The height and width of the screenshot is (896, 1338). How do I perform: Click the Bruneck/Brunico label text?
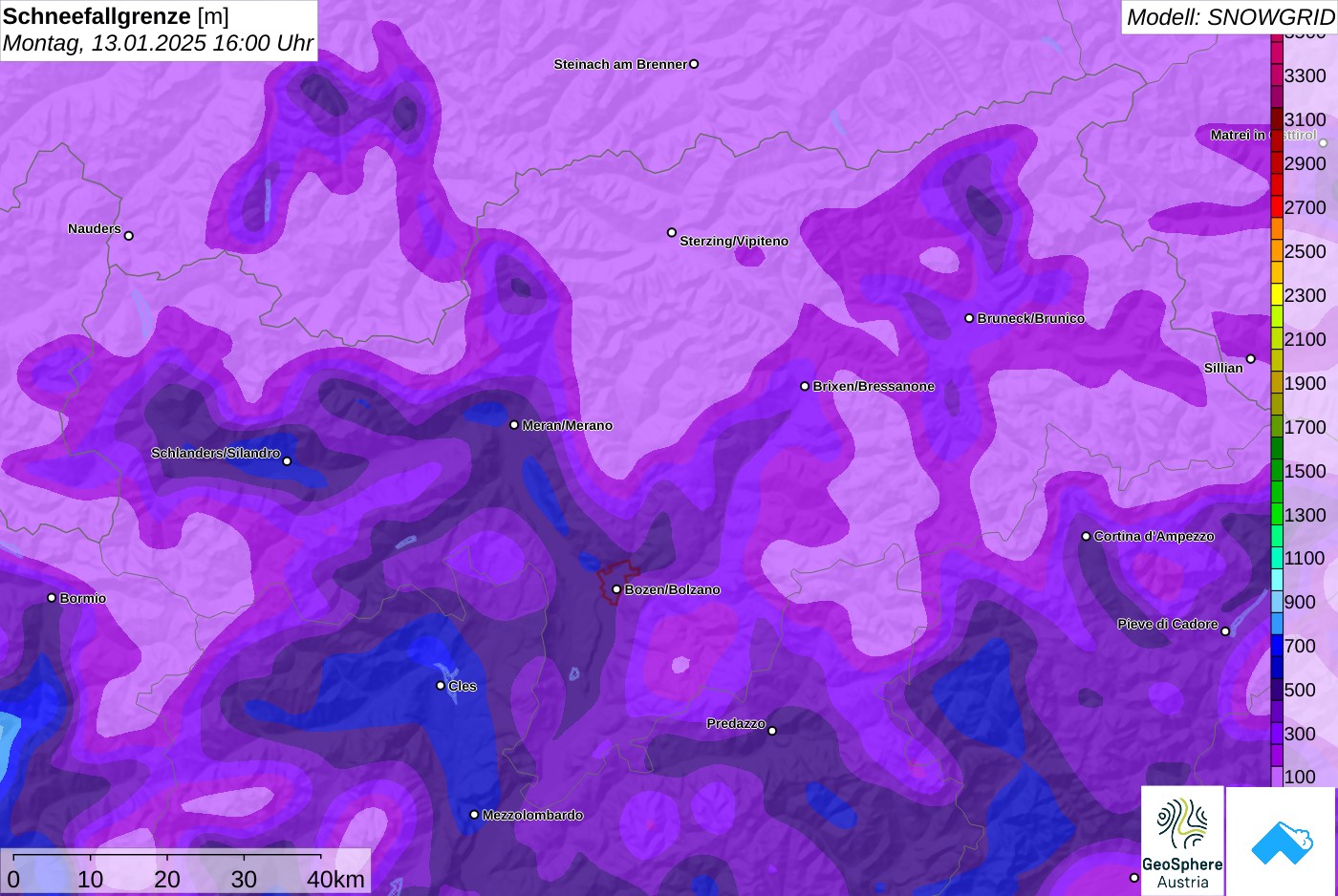point(1031,318)
